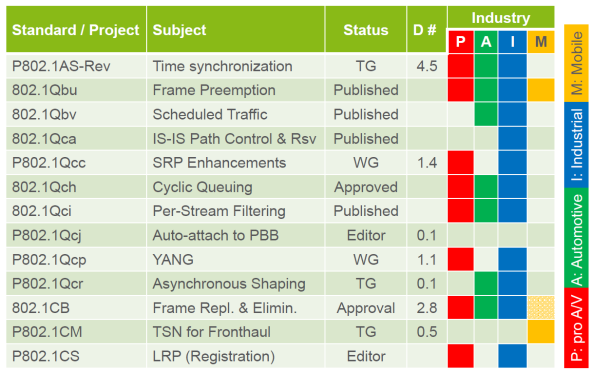This screenshot has height=373, width=591.
Task: Click the orange M industry header cell
Action: pyautogui.click(x=541, y=41)
